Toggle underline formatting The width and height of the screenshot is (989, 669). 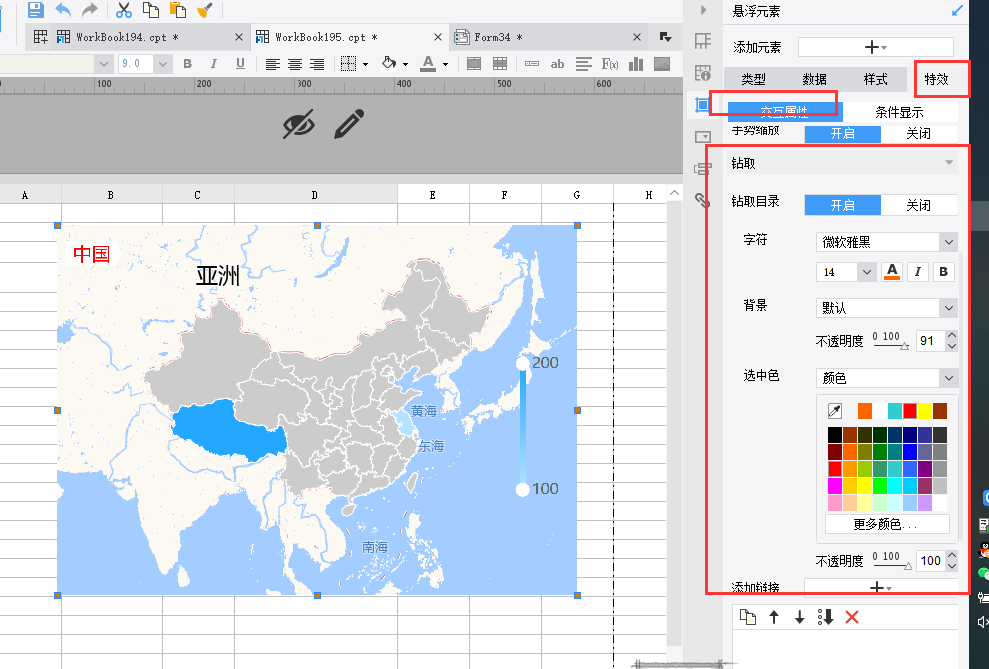coord(240,64)
